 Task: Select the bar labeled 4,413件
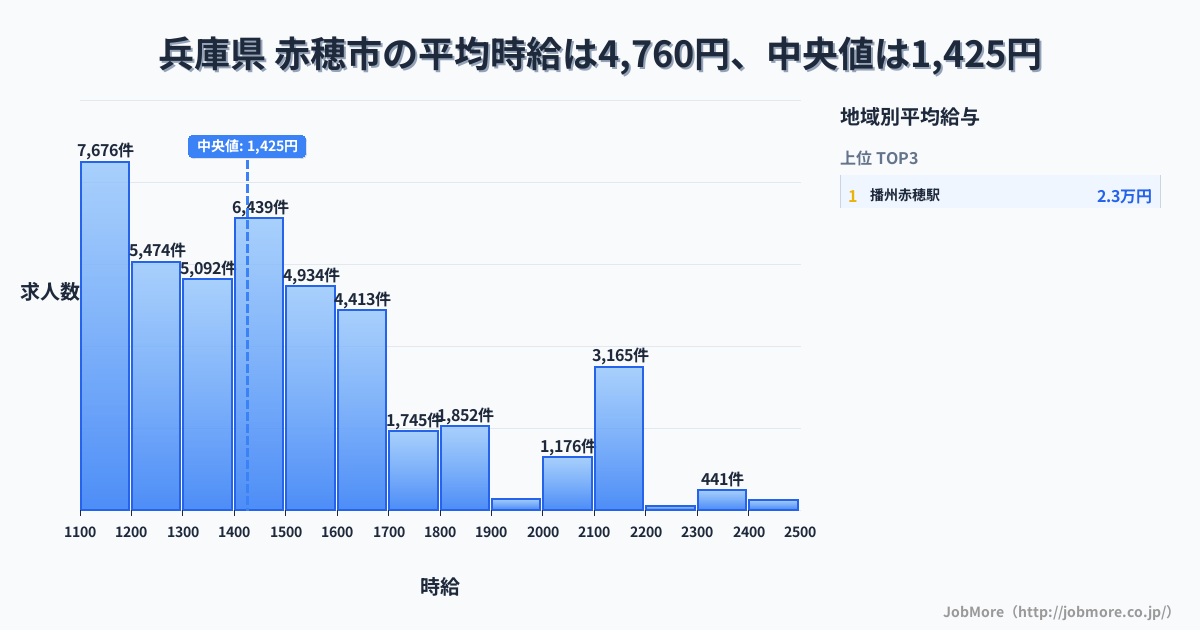pyautogui.click(x=362, y=410)
